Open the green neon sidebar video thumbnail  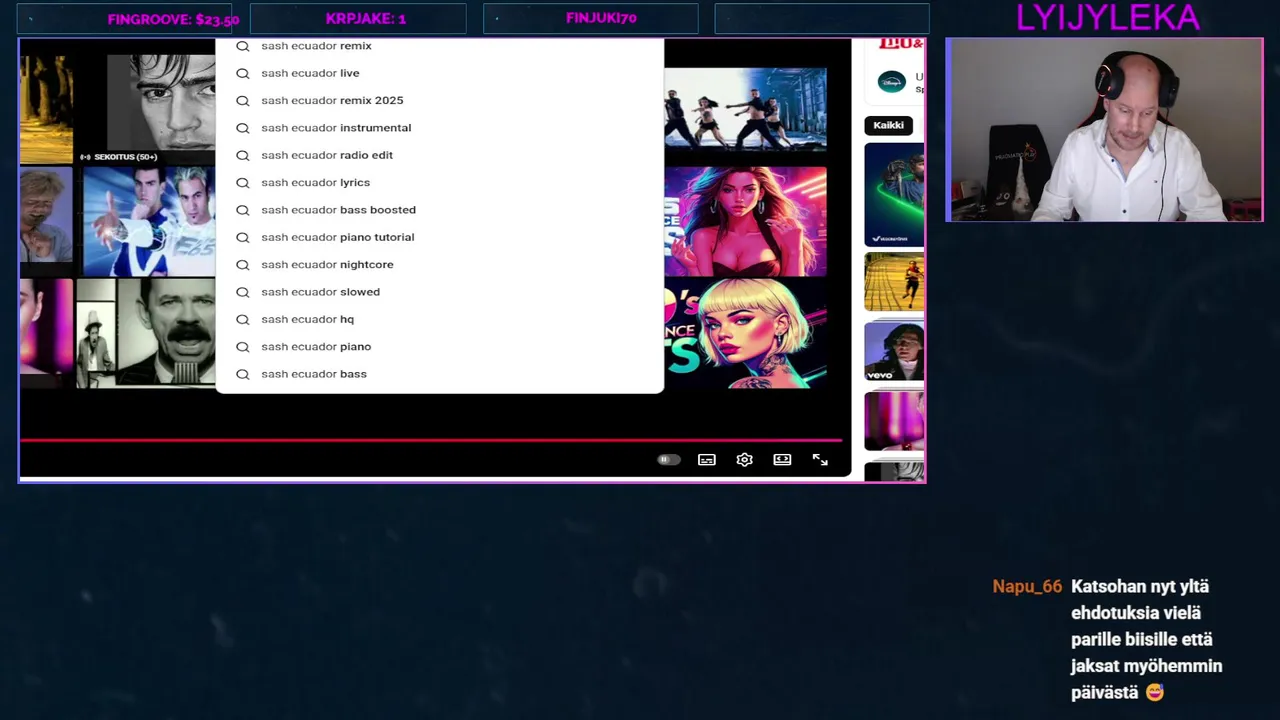[894, 195]
